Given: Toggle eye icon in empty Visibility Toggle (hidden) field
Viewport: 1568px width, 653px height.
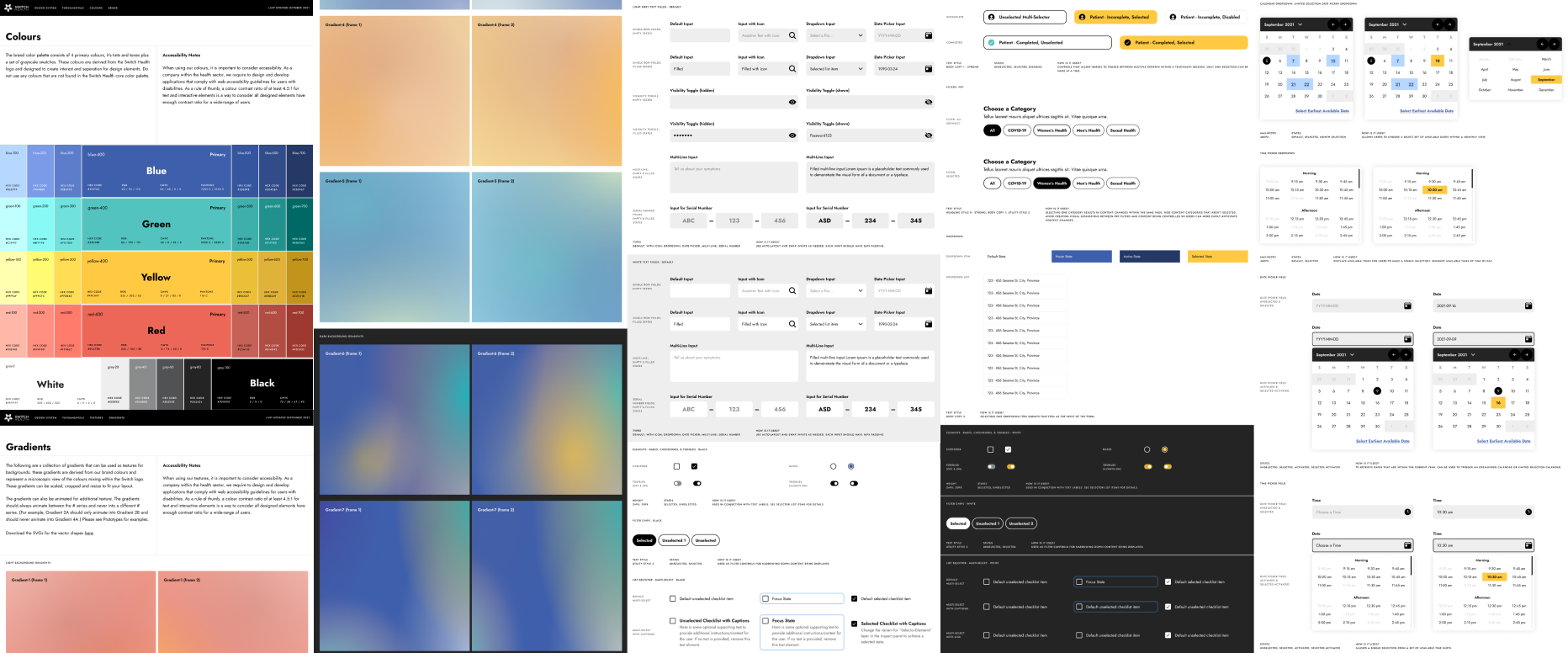Looking at the screenshot, I should click(x=792, y=102).
